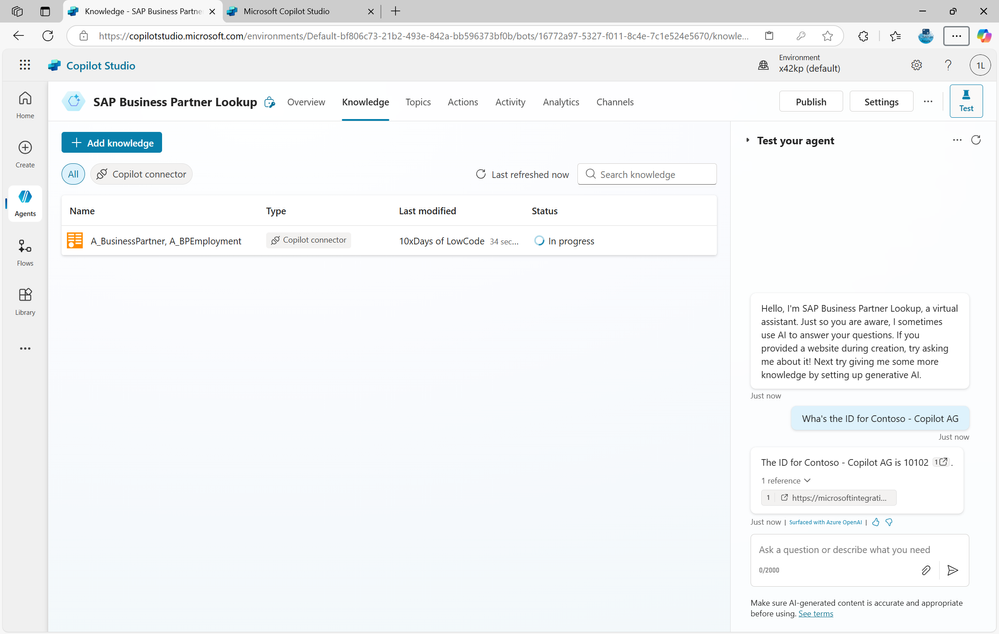Click the Search knowledge field
The height and width of the screenshot is (634, 999).
pyautogui.click(x=647, y=174)
